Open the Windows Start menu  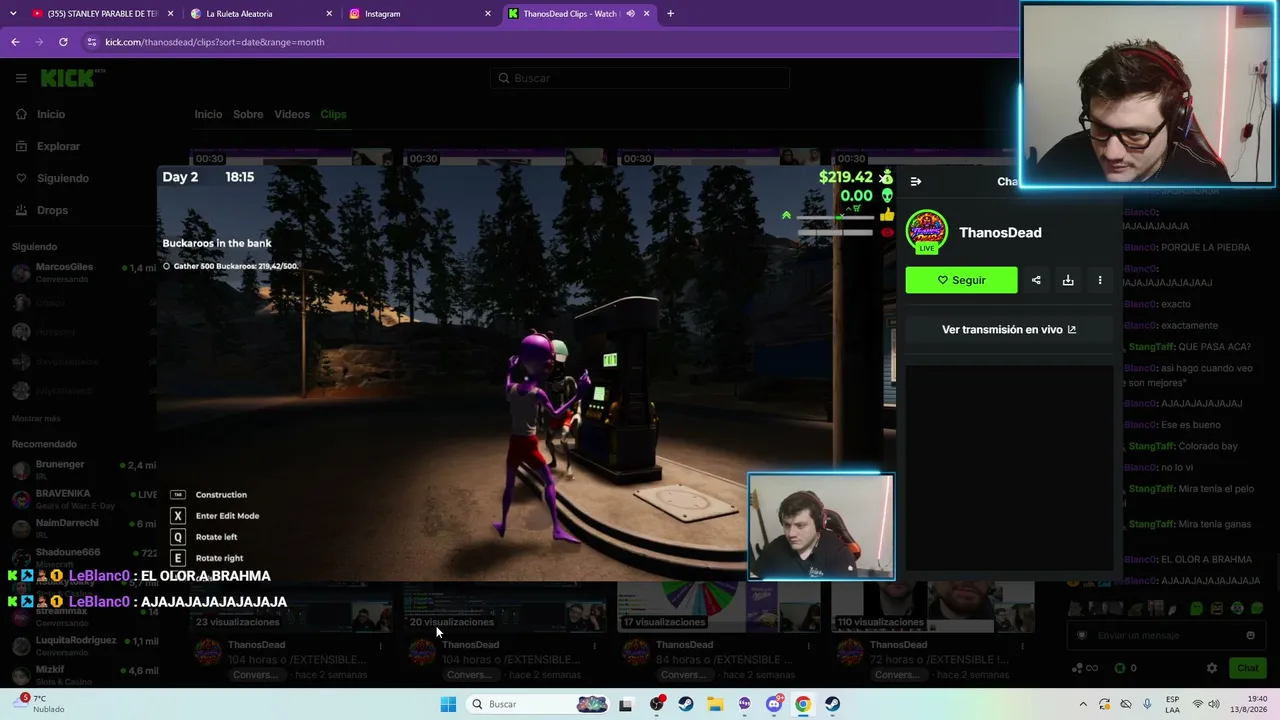(448, 704)
